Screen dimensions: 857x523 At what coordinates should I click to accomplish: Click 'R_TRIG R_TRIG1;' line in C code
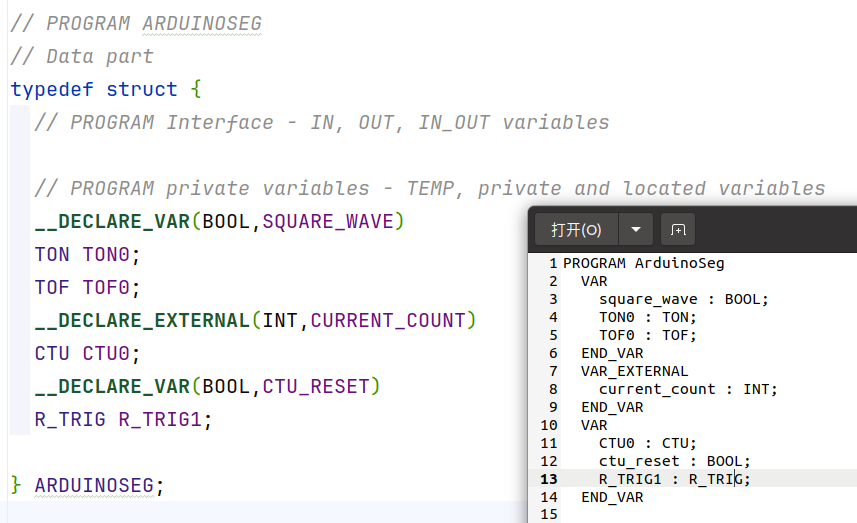(x=124, y=420)
